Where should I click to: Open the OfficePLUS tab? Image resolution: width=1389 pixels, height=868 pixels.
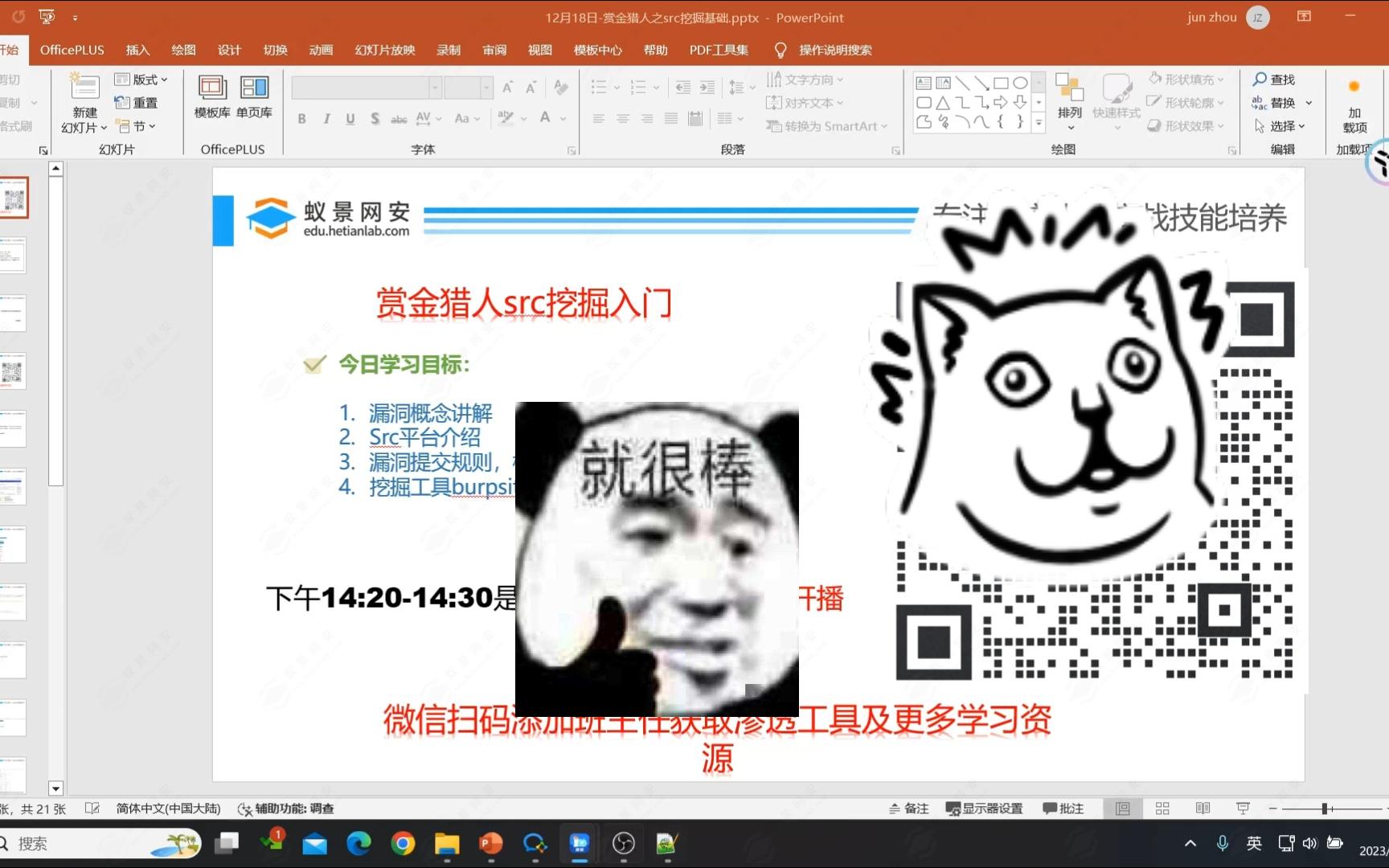click(72, 50)
